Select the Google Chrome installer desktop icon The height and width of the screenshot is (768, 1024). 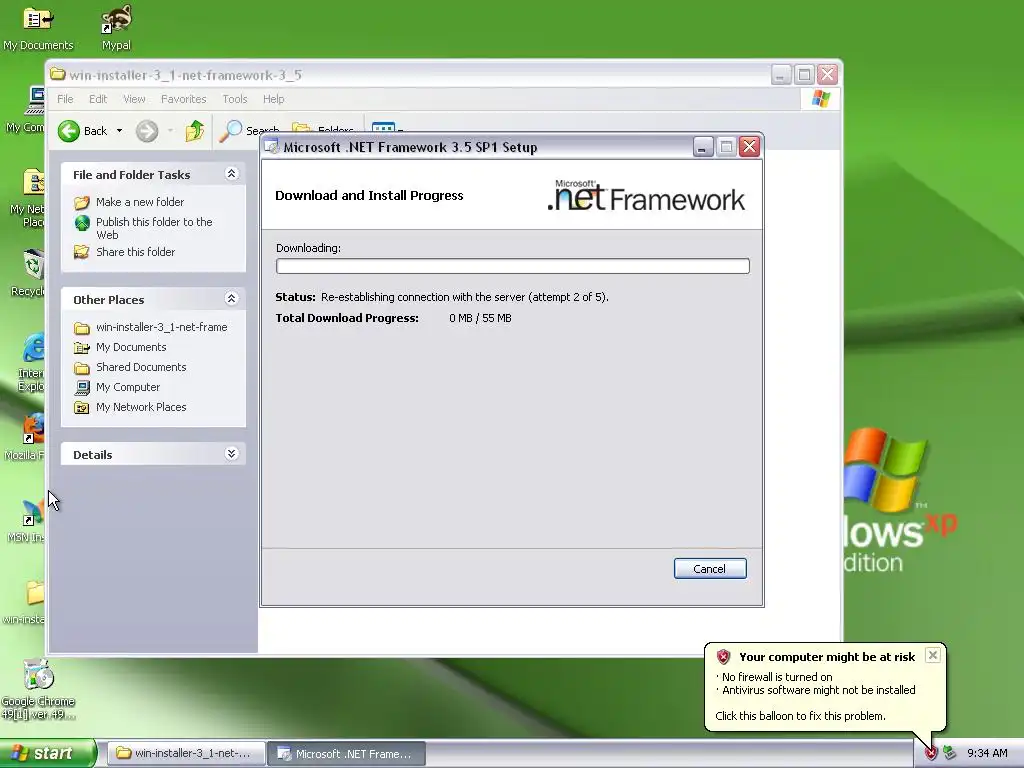pyautogui.click(x=38, y=689)
